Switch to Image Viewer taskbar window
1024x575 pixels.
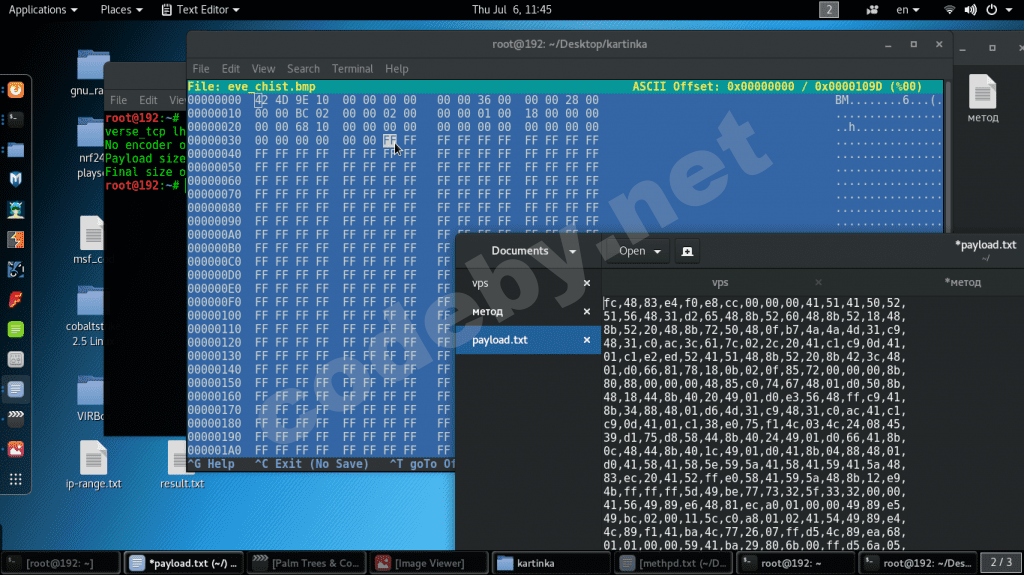[x=429, y=563]
